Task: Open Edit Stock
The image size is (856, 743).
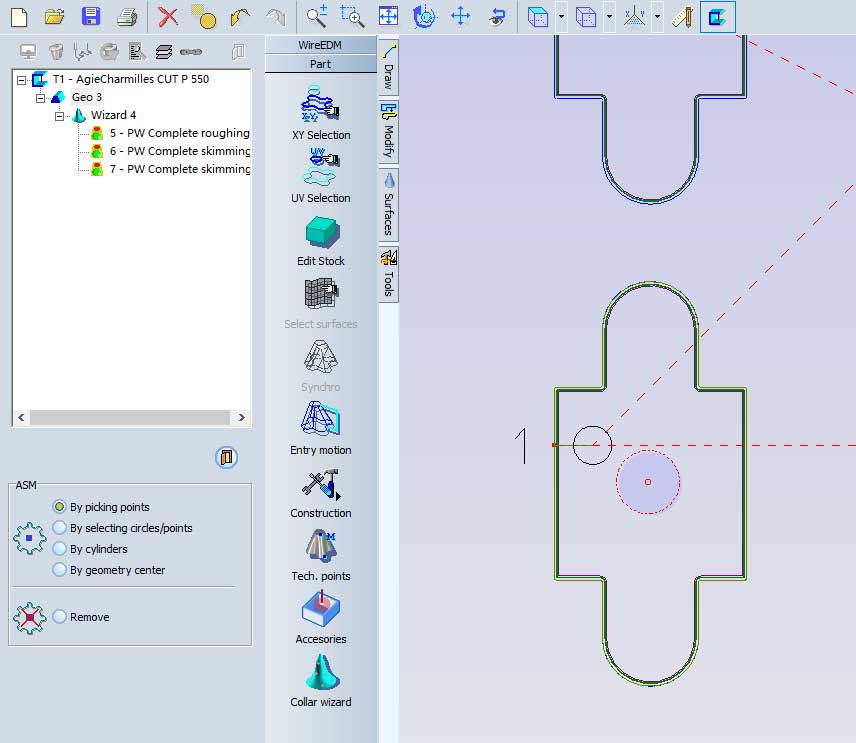Action: pyautogui.click(x=321, y=232)
